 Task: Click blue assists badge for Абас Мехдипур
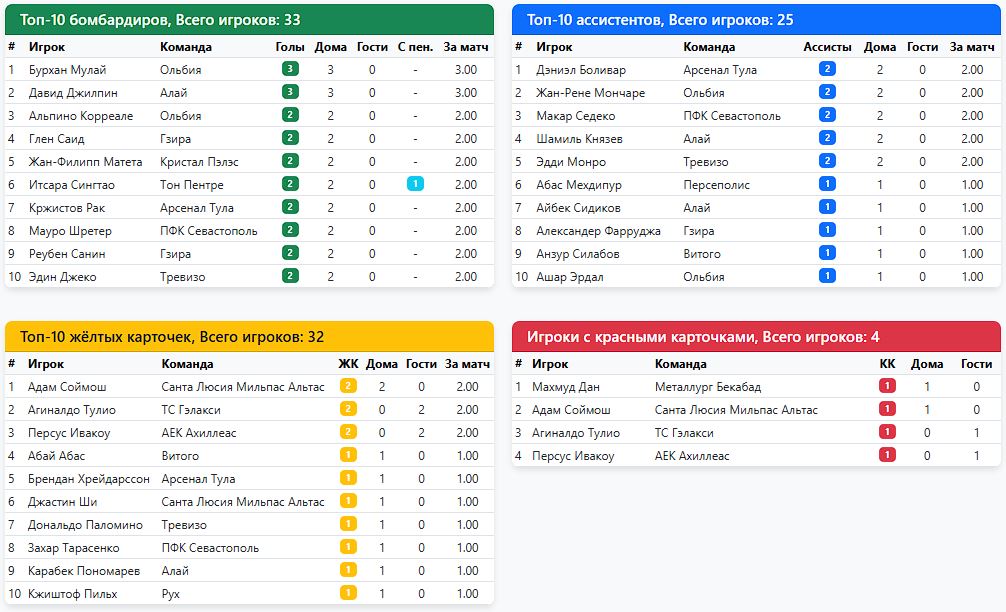point(827,184)
